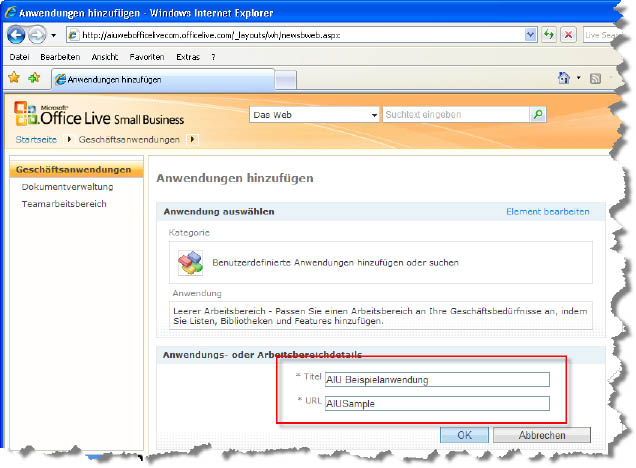Click the Anwendung auswählen section header
The height and width of the screenshot is (468, 636).
pos(219,212)
